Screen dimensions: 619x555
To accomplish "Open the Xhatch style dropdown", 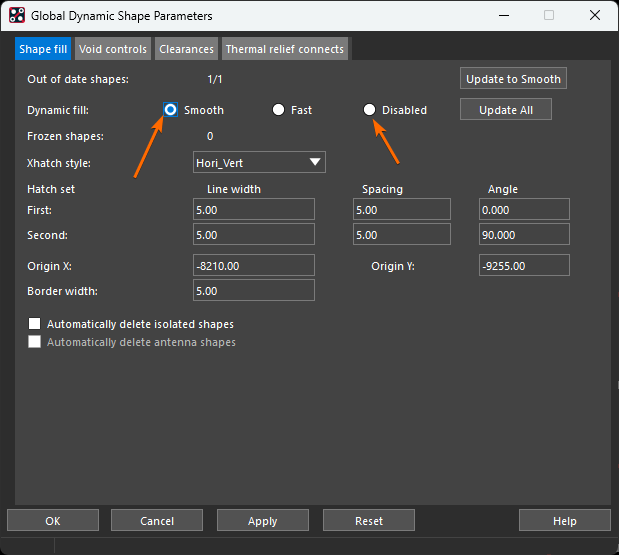I will tap(259, 162).
